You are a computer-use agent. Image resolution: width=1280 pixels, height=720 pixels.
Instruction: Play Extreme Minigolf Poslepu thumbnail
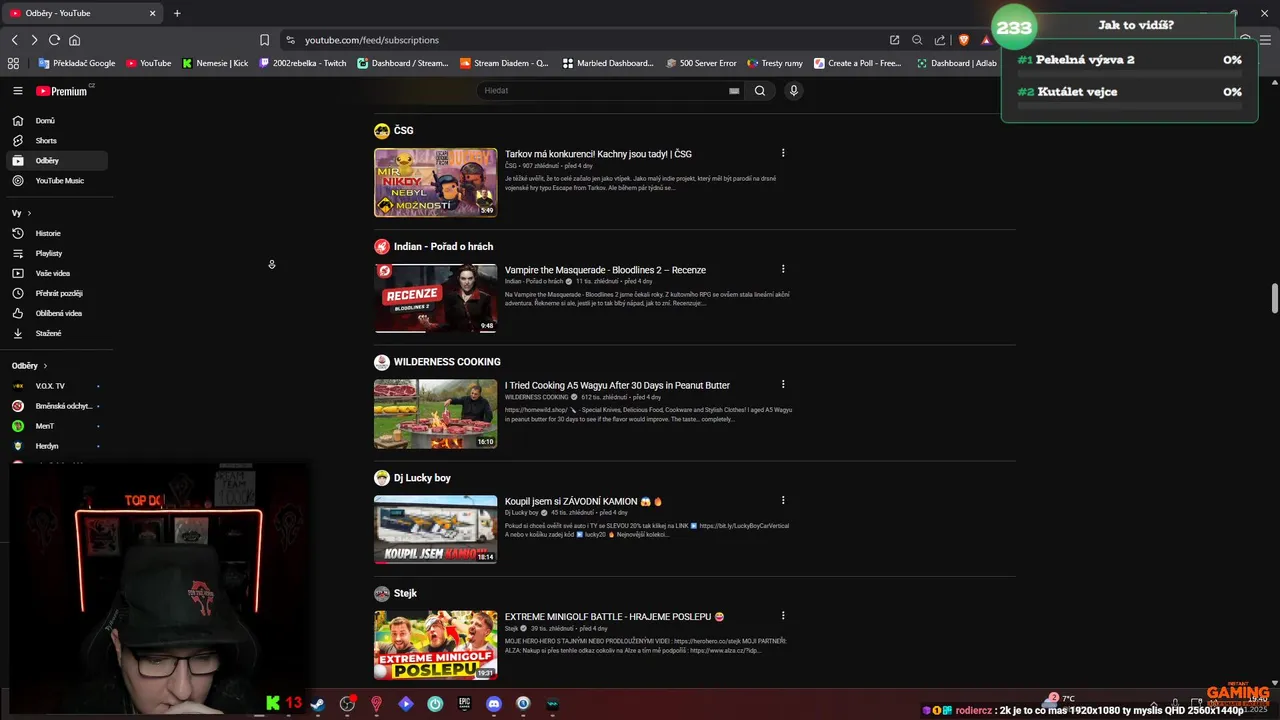(435, 645)
